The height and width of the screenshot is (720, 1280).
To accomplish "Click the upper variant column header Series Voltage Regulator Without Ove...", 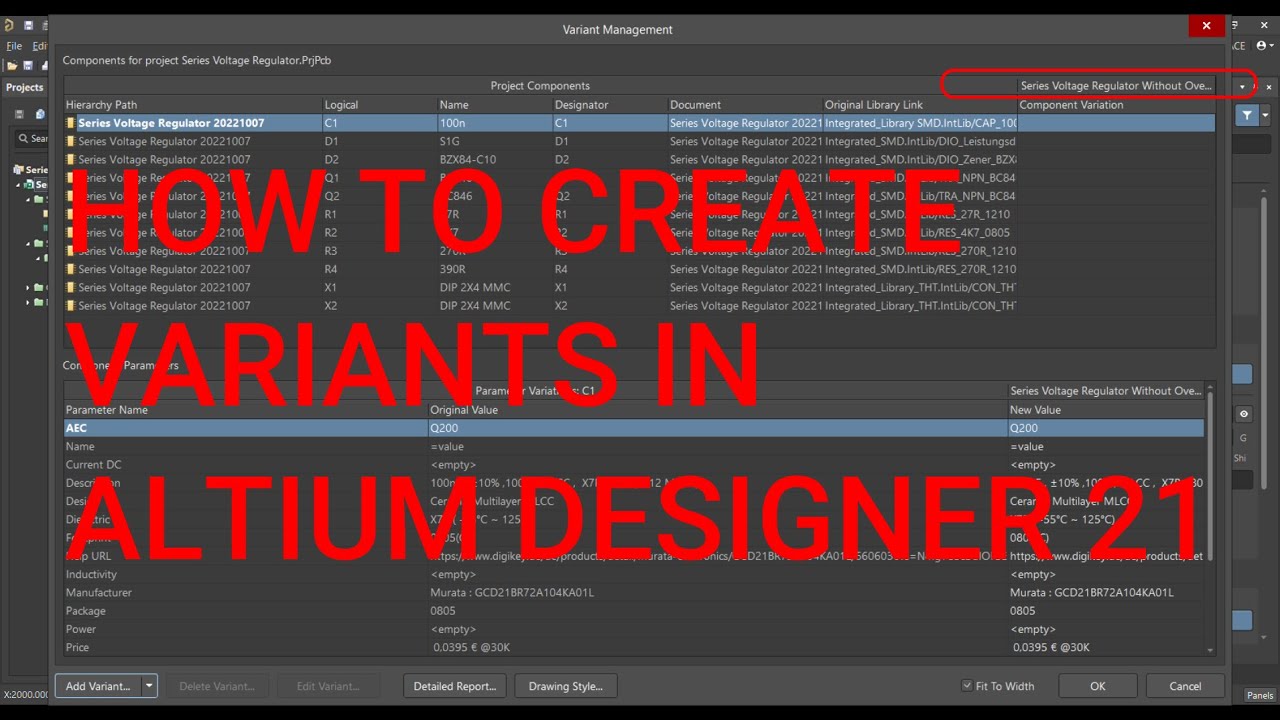I will pos(1117,86).
